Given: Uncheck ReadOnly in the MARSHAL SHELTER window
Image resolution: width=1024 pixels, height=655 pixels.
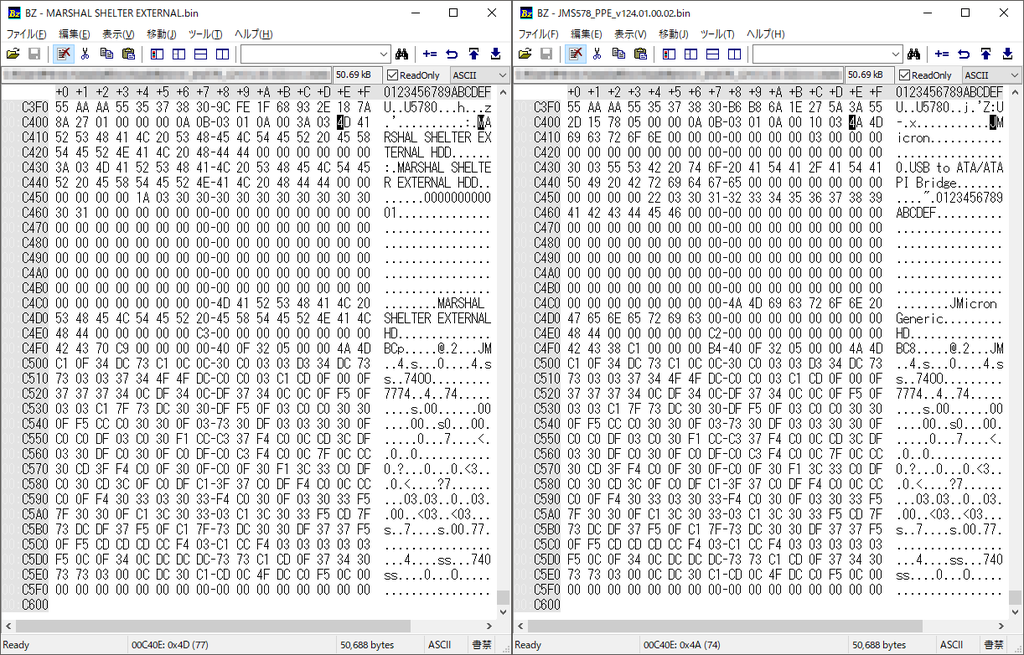Looking at the screenshot, I should coord(392,75).
